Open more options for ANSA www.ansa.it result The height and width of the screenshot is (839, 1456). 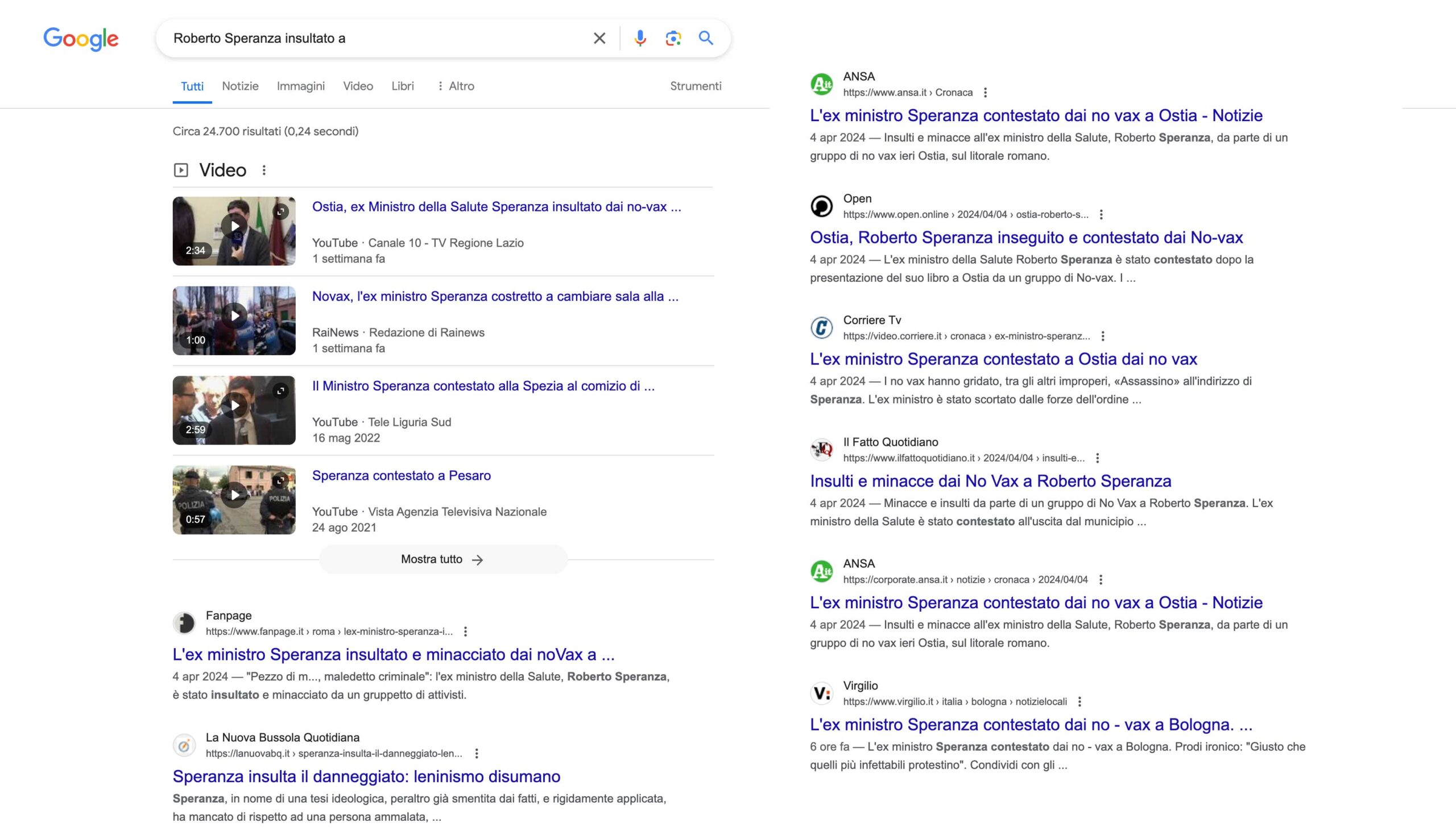click(986, 93)
